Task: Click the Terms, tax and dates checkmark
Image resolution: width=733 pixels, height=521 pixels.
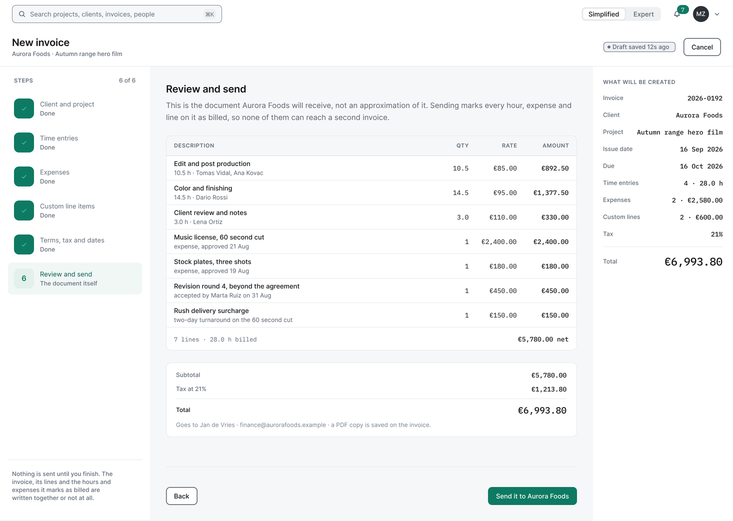Action: tap(24, 245)
